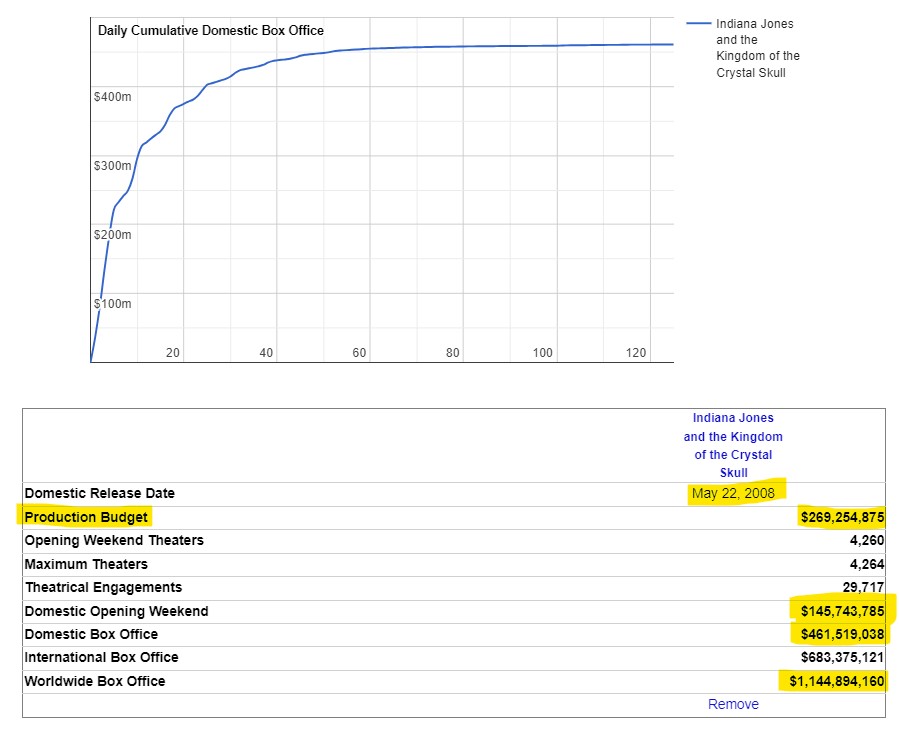899x735 pixels.
Task: Click the $1,144,894,160 worldwide box office value
Action: coord(836,681)
